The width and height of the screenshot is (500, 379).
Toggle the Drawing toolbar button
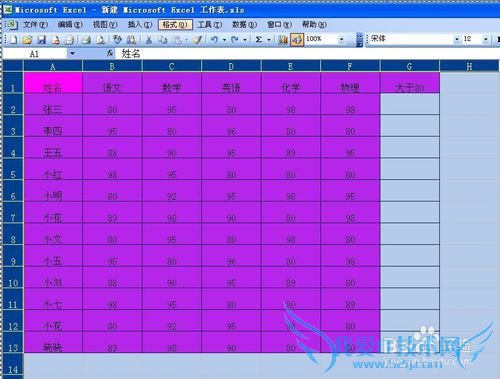[x=297, y=40]
